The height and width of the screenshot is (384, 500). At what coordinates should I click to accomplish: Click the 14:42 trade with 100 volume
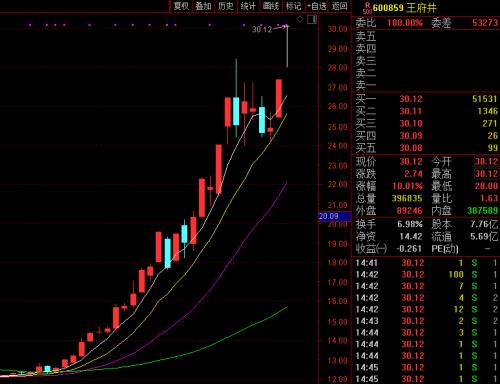point(426,275)
